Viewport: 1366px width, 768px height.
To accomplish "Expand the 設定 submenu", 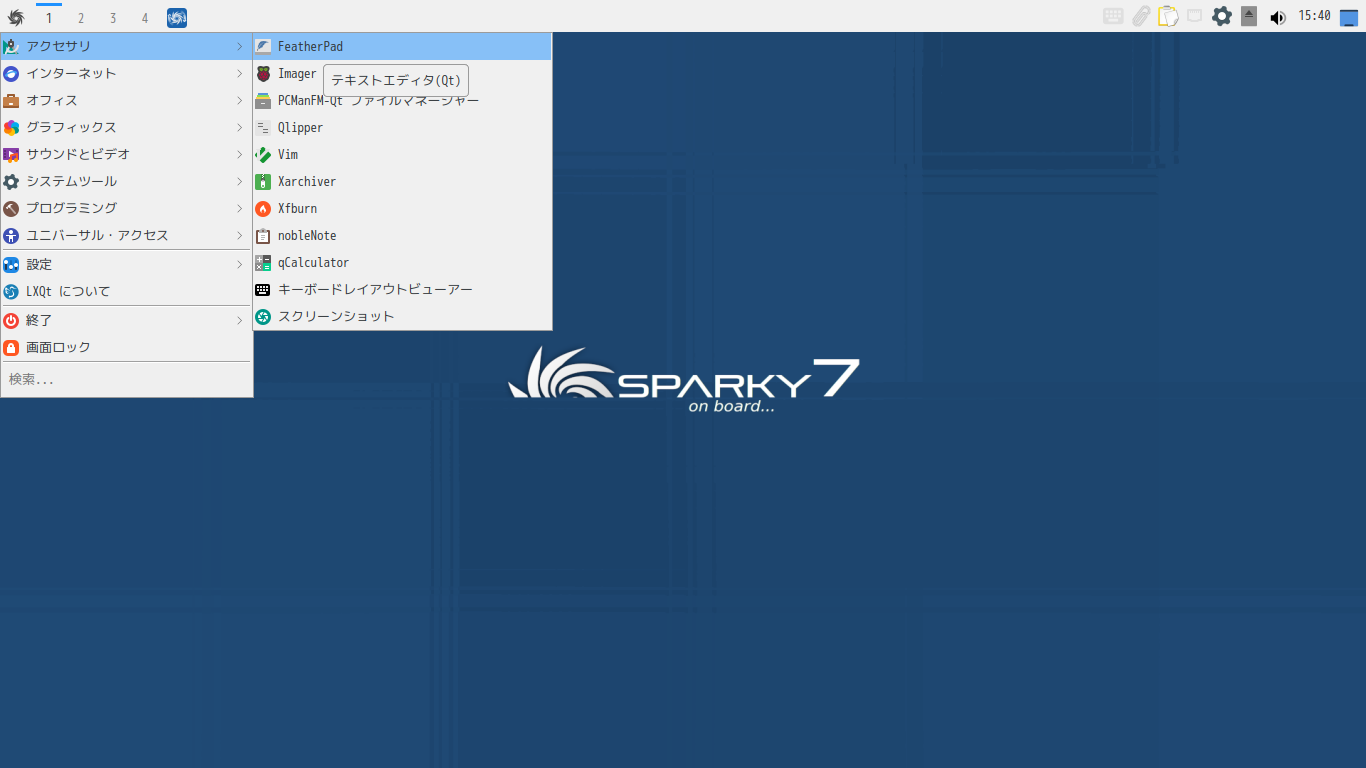I will [126, 264].
